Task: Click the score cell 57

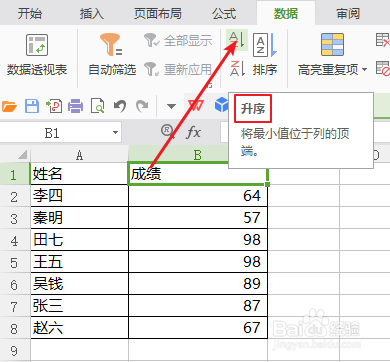Action: pos(198,218)
